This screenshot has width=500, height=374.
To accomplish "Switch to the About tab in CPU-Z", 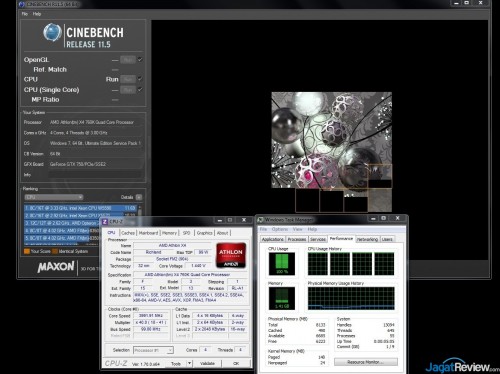I will pyautogui.click(x=223, y=233).
